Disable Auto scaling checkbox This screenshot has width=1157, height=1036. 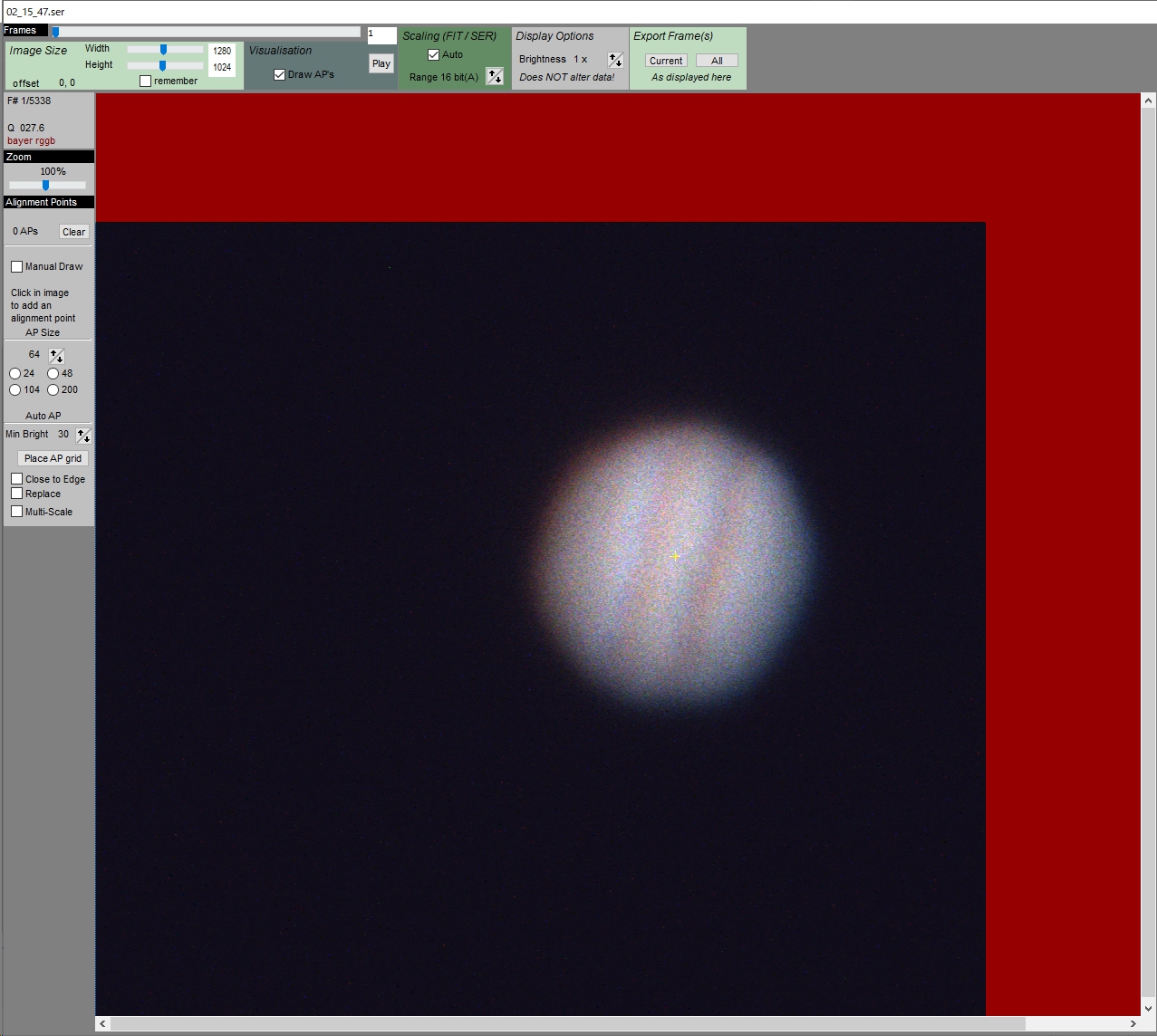[433, 54]
